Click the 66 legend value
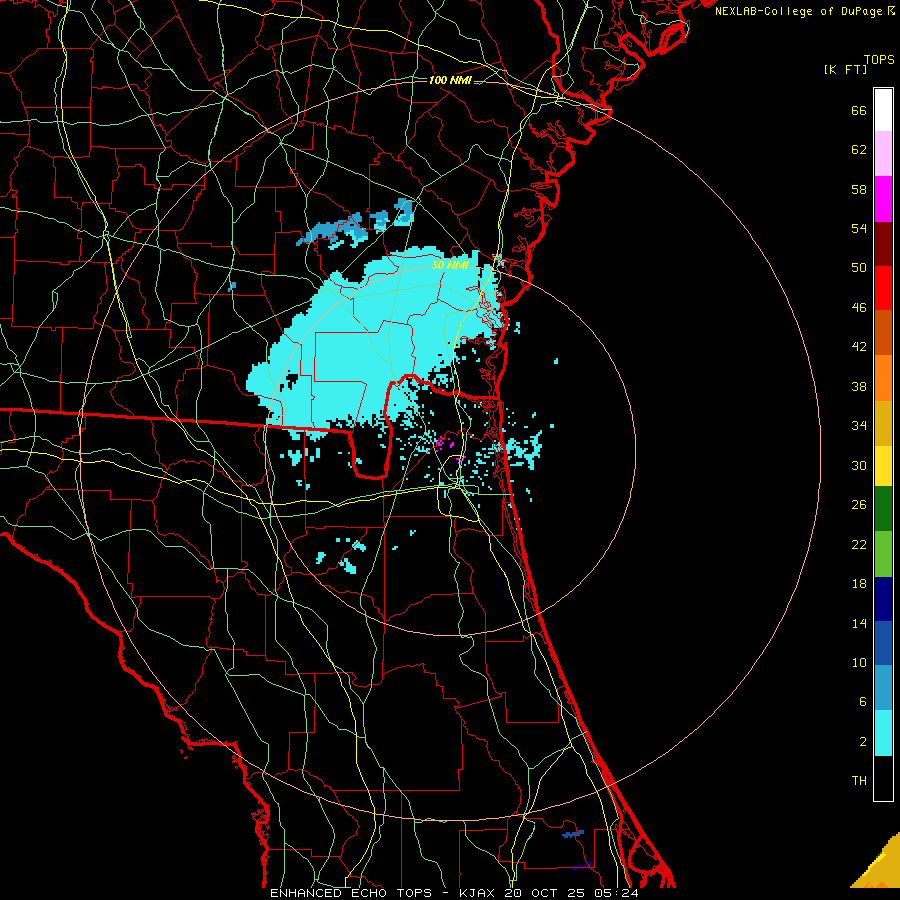The height and width of the screenshot is (900, 900). coord(859,110)
